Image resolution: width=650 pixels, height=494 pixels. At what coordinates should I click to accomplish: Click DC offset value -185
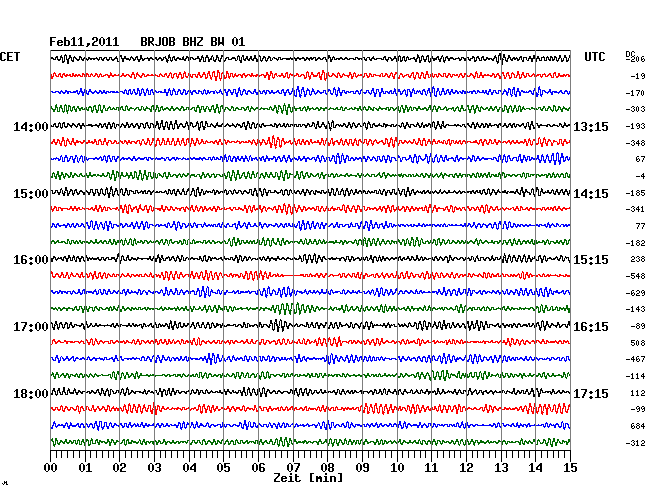(x=635, y=193)
